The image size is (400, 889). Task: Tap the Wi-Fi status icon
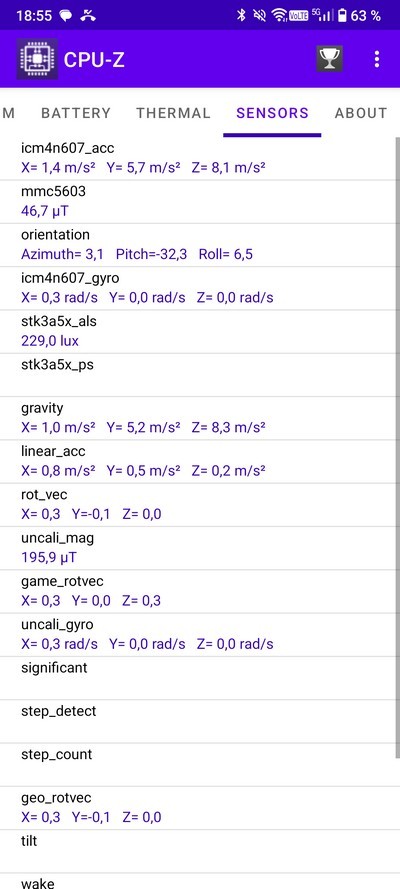[278, 16]
